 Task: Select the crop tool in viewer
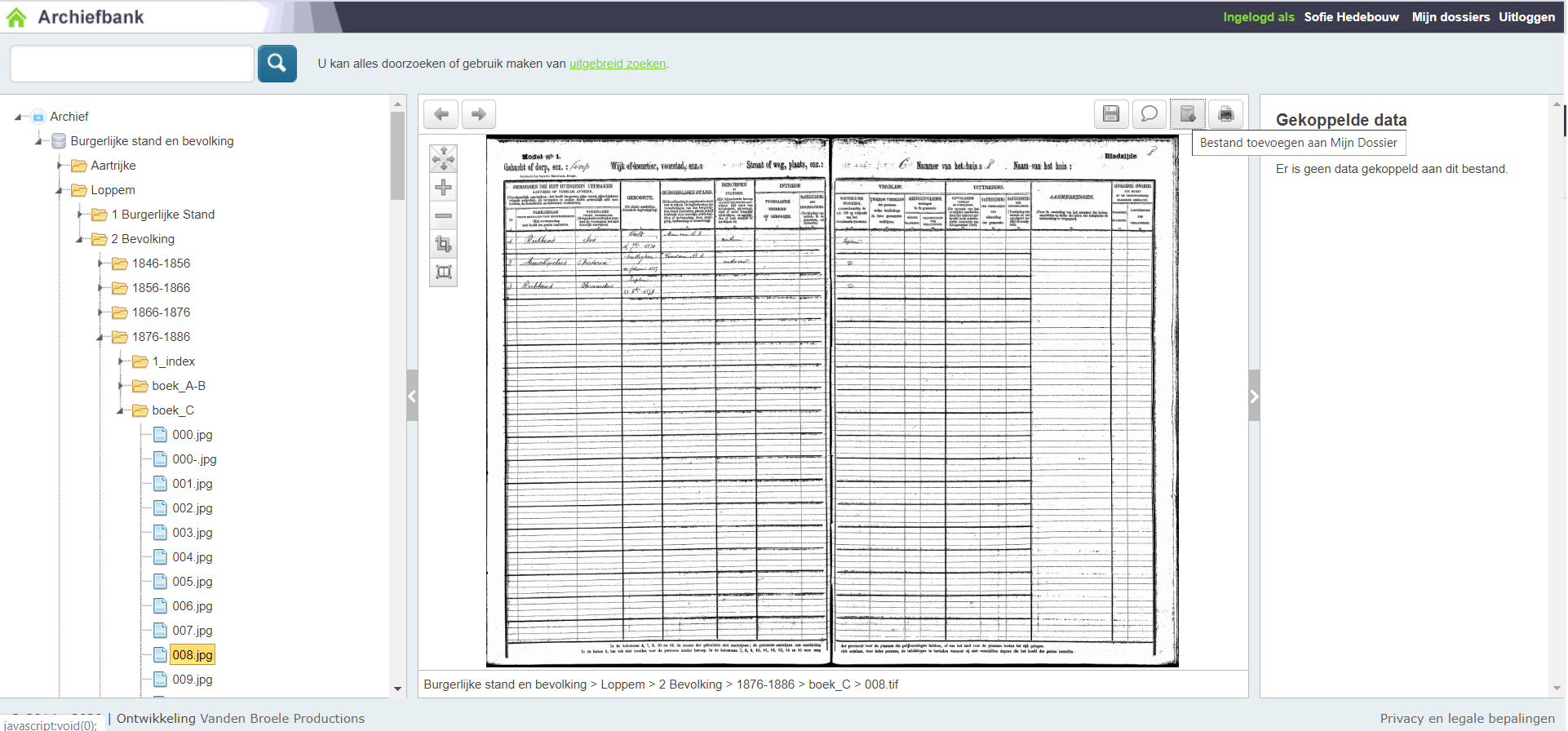[444, 244]
